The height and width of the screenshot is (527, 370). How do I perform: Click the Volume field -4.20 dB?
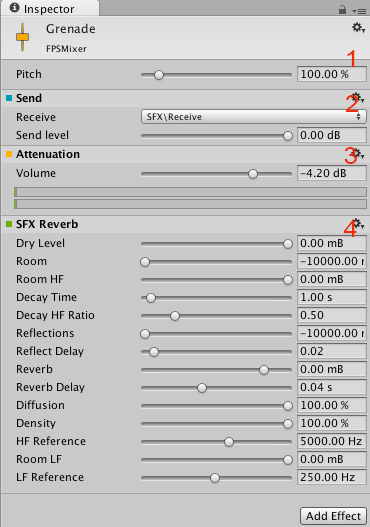pyautogui.click(x=332, y=173)
